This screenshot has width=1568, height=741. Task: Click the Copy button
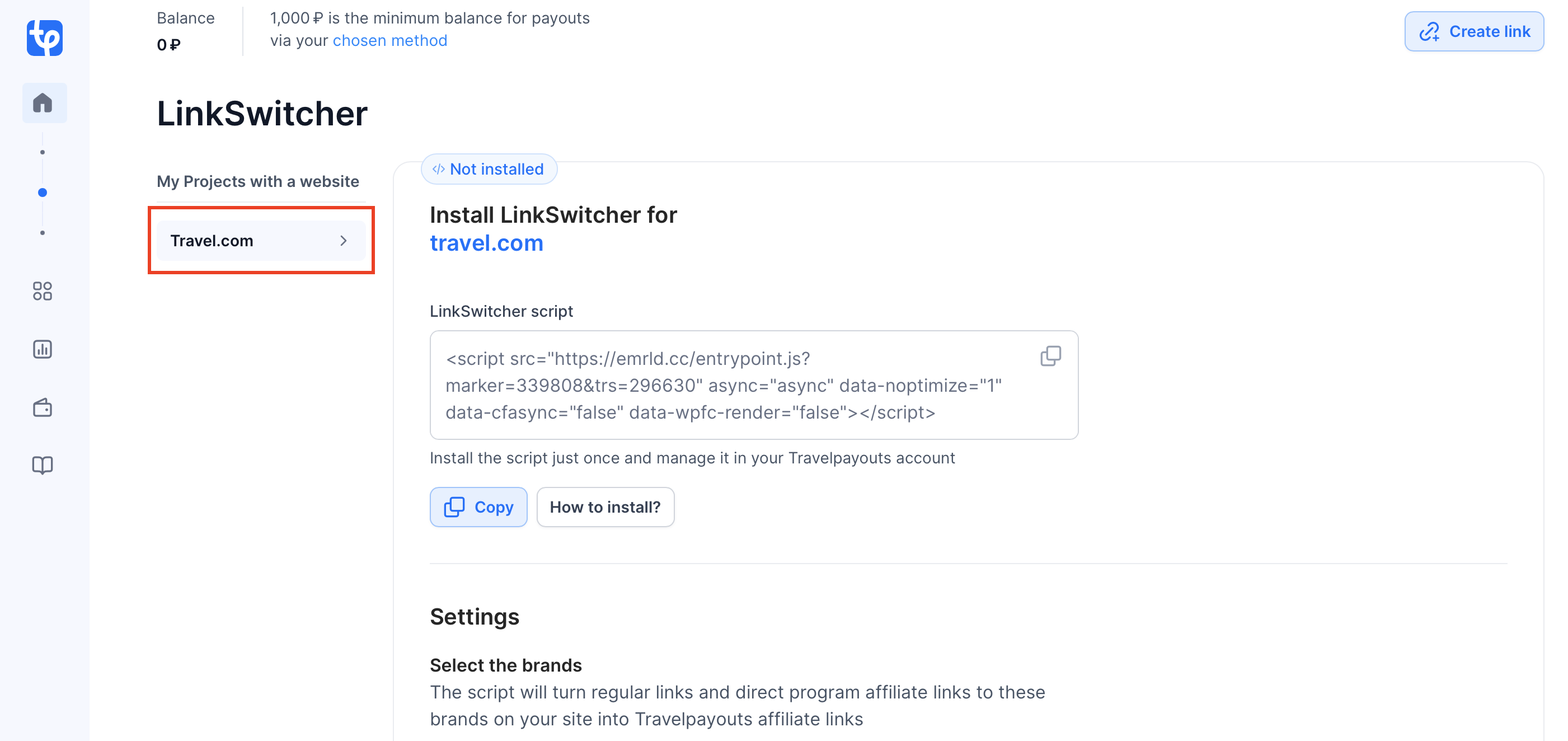(x=478, y=506)
